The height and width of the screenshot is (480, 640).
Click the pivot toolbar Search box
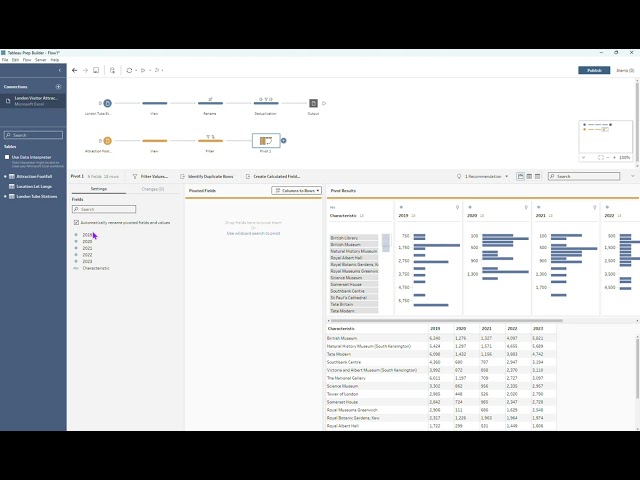584,176
